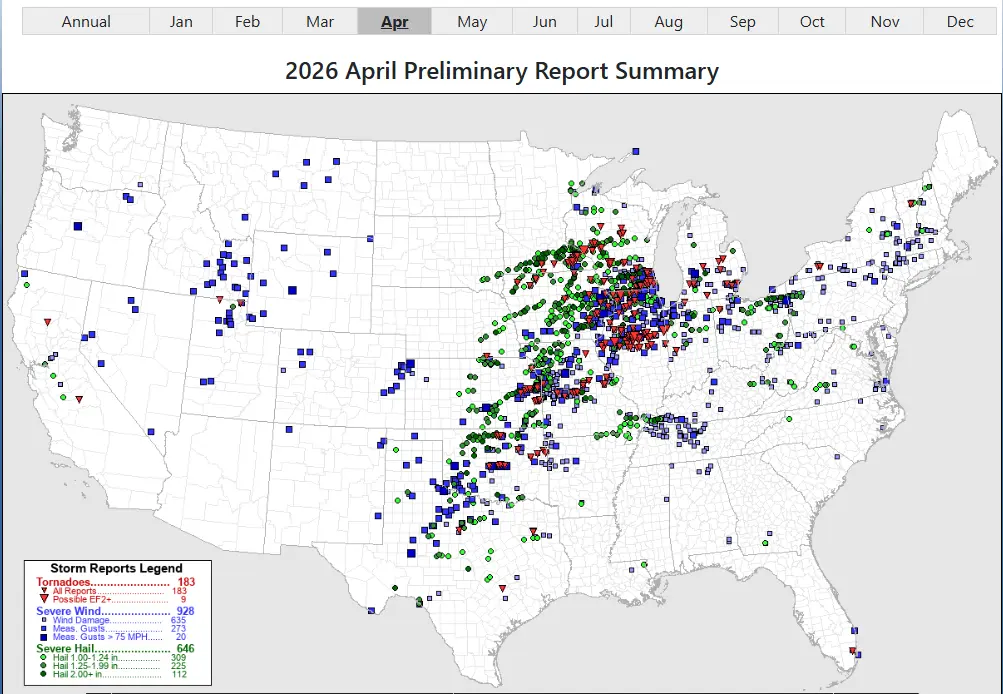1003x694 pixels.
Task: Click the Possible EF2+ tornado legend triangle
Action: tap(44, 599)
